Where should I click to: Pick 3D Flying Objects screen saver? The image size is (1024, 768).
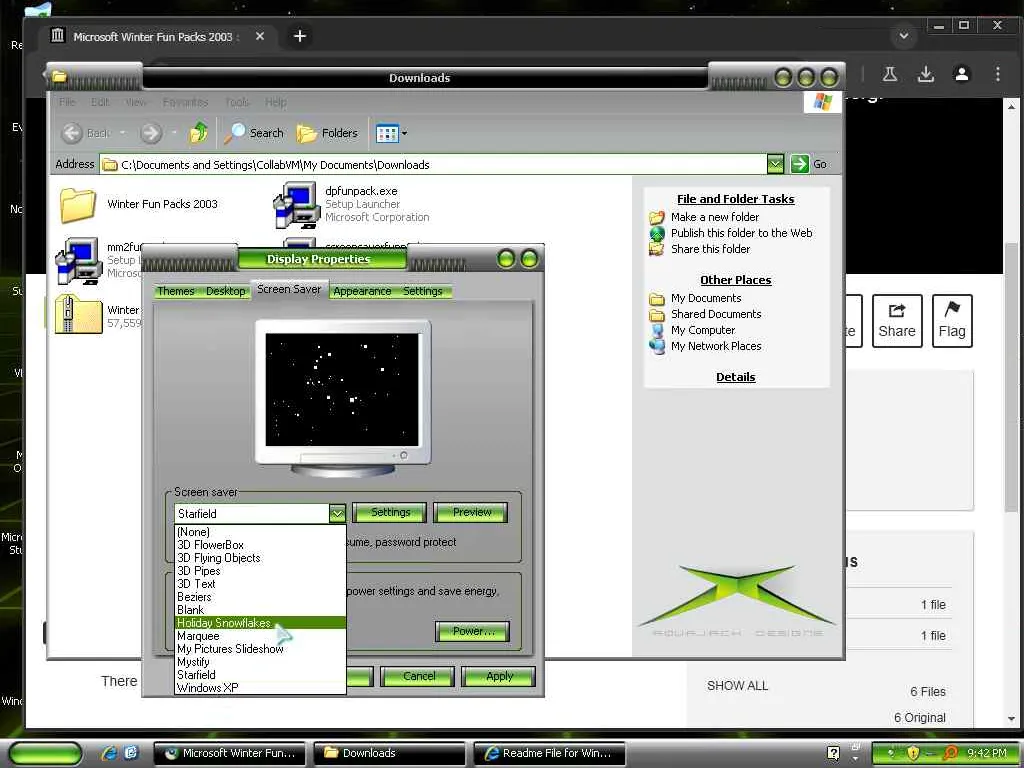(x=260, y=558)
